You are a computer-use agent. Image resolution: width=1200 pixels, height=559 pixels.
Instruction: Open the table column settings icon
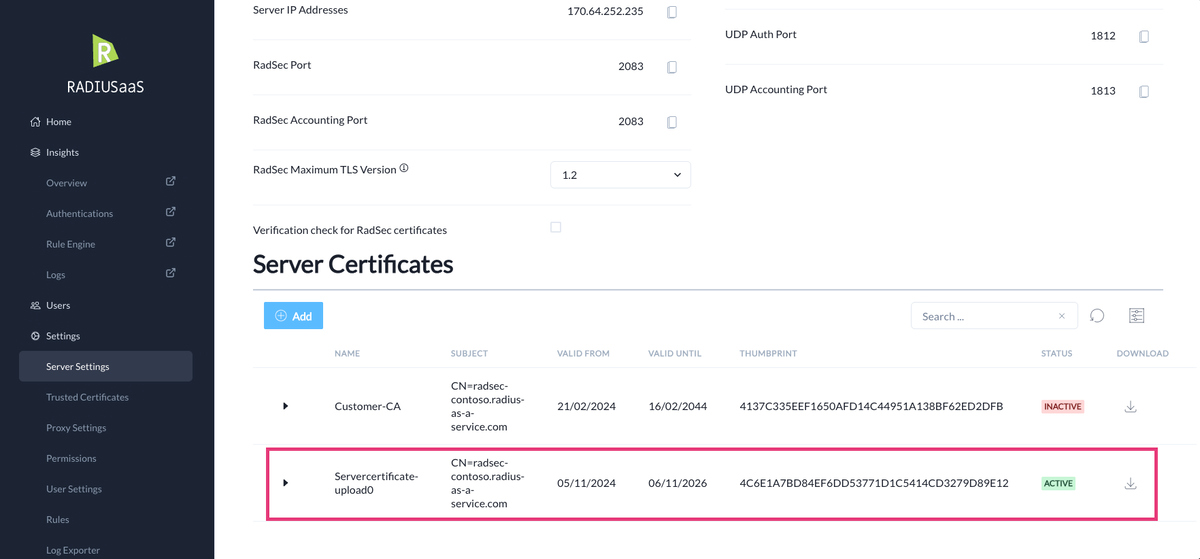(1136, 316)
